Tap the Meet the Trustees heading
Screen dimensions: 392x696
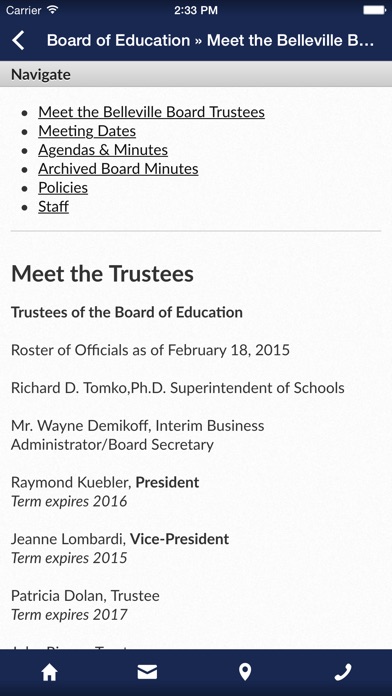[x=102, y=273]
